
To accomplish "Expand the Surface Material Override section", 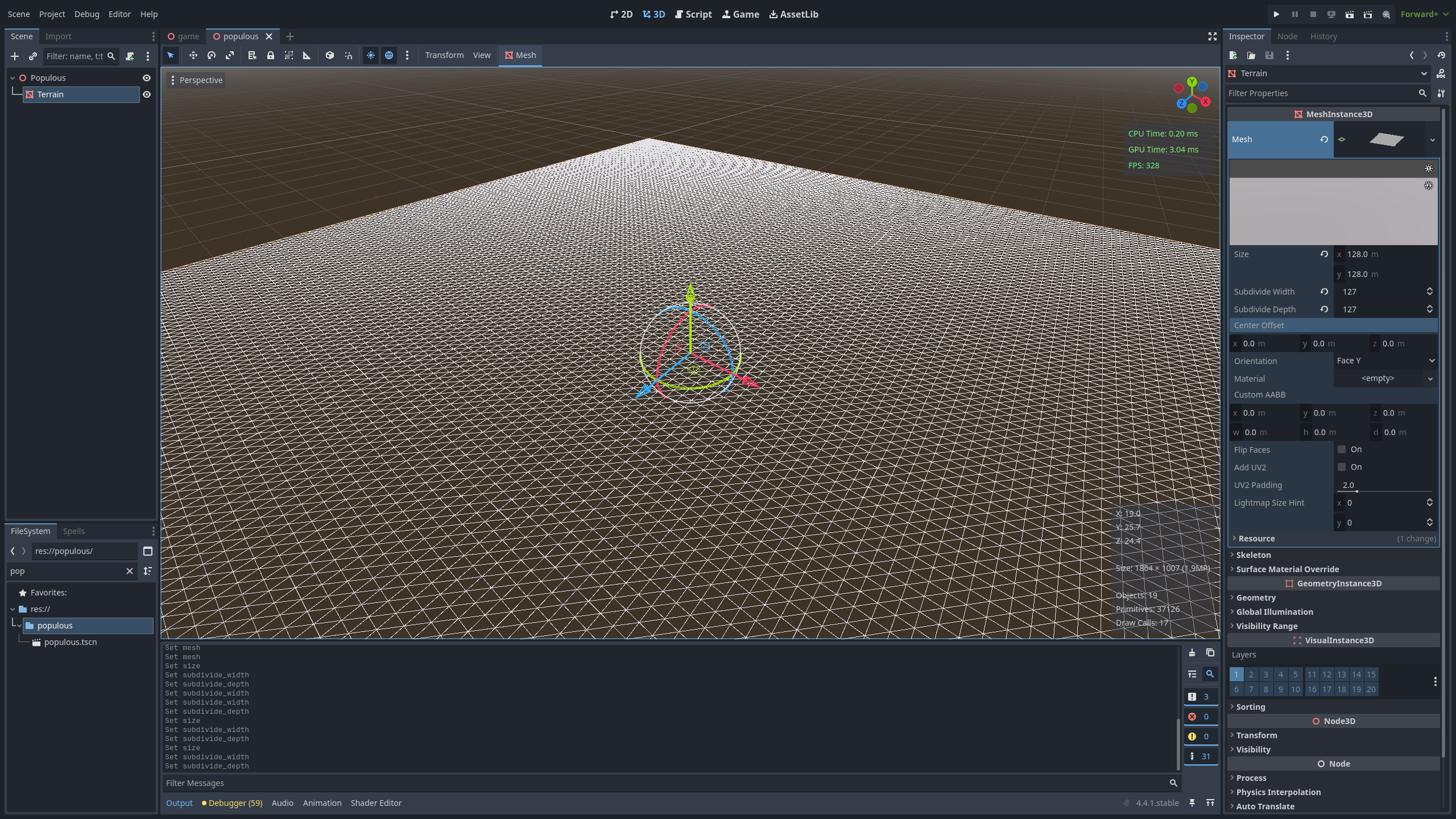I will (x=1287, y=569).
